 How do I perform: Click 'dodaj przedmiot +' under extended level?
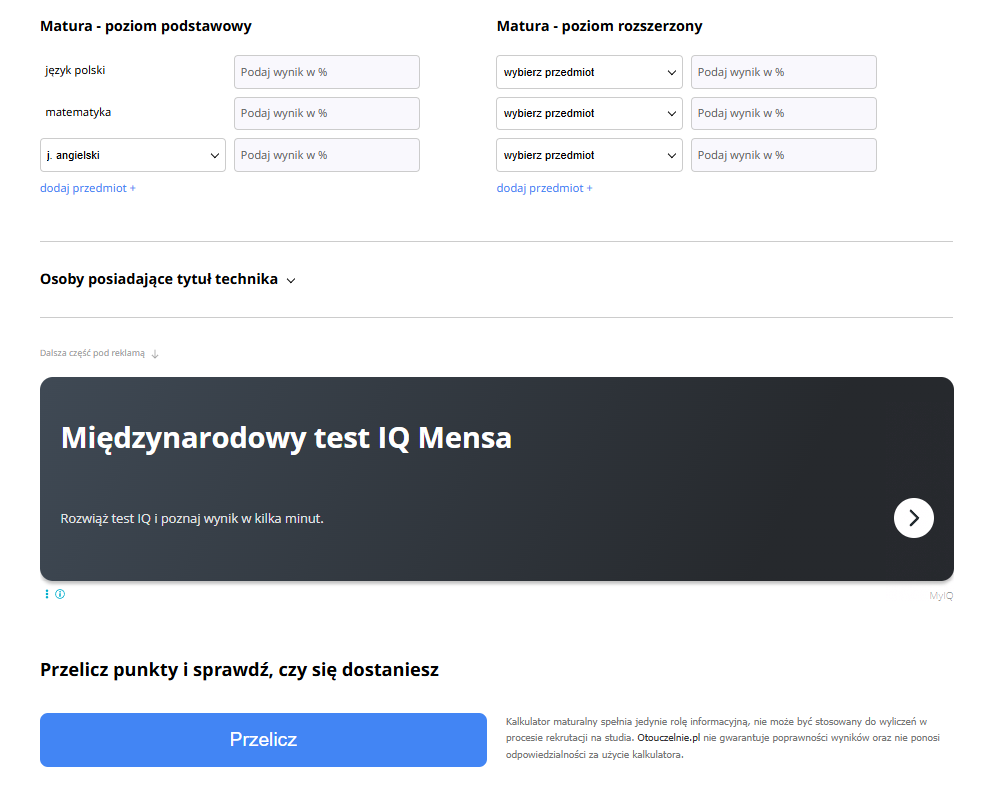(544, 188)
